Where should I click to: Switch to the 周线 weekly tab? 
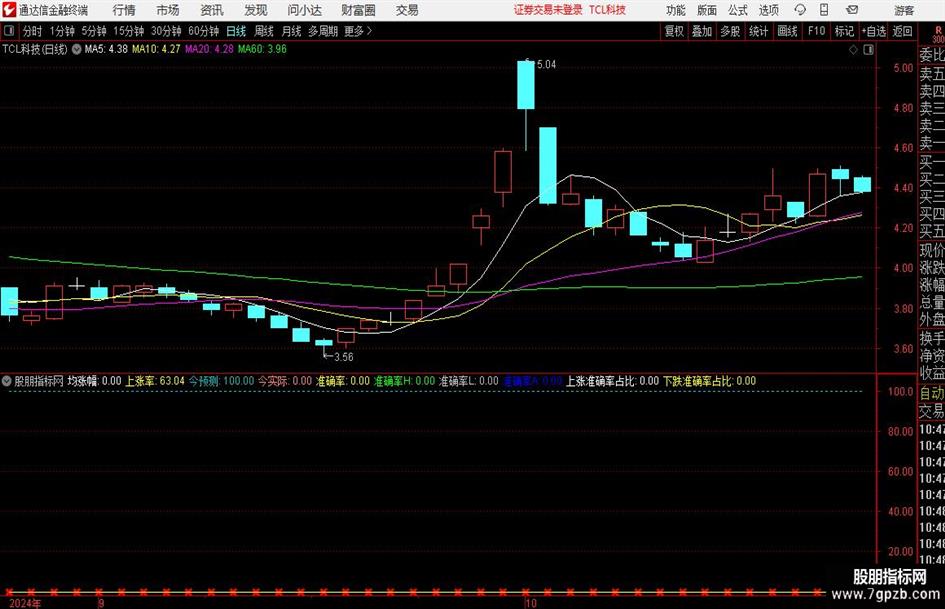[x=264, y=31]
